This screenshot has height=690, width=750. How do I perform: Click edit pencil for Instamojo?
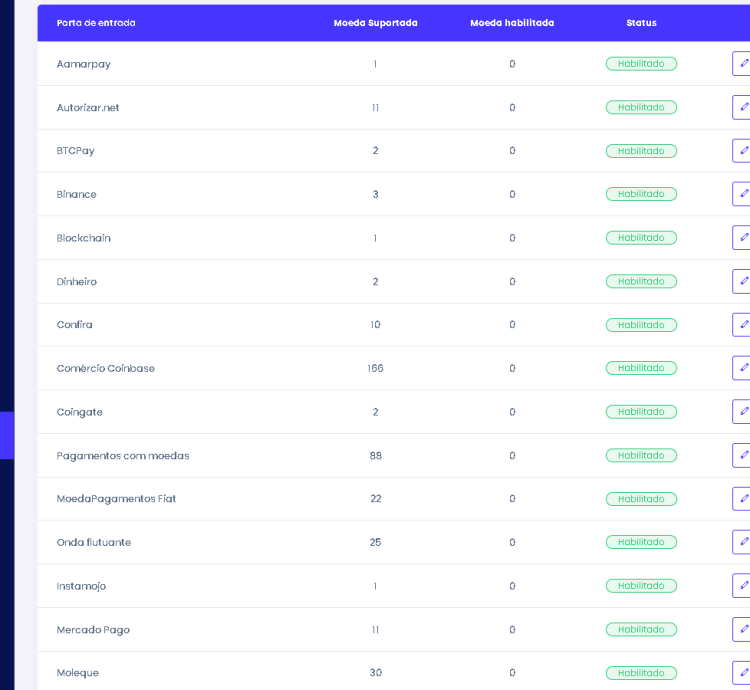point(742,586)
